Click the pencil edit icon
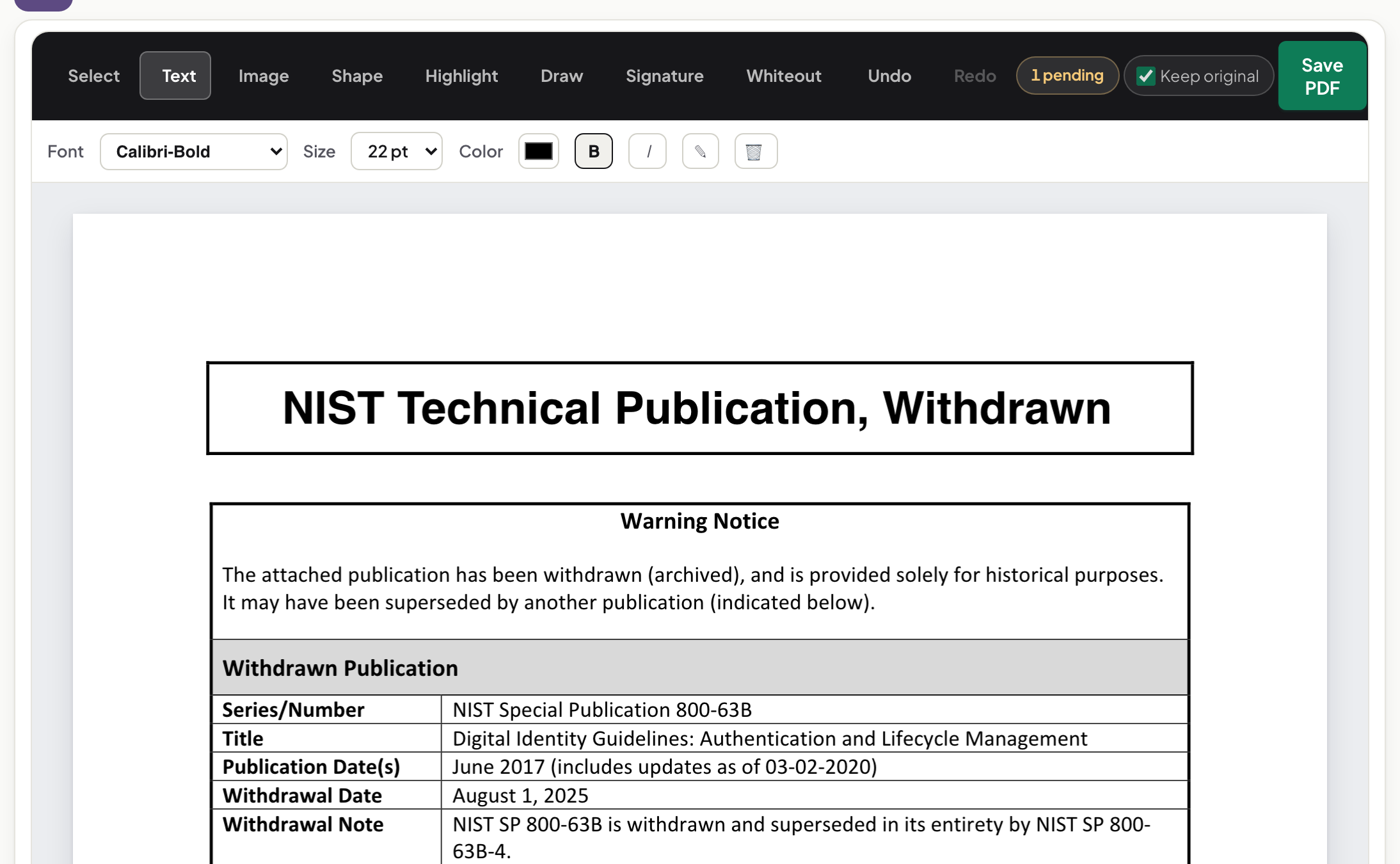Viewport: 1400px width, 864px height. tap(701, 152)
